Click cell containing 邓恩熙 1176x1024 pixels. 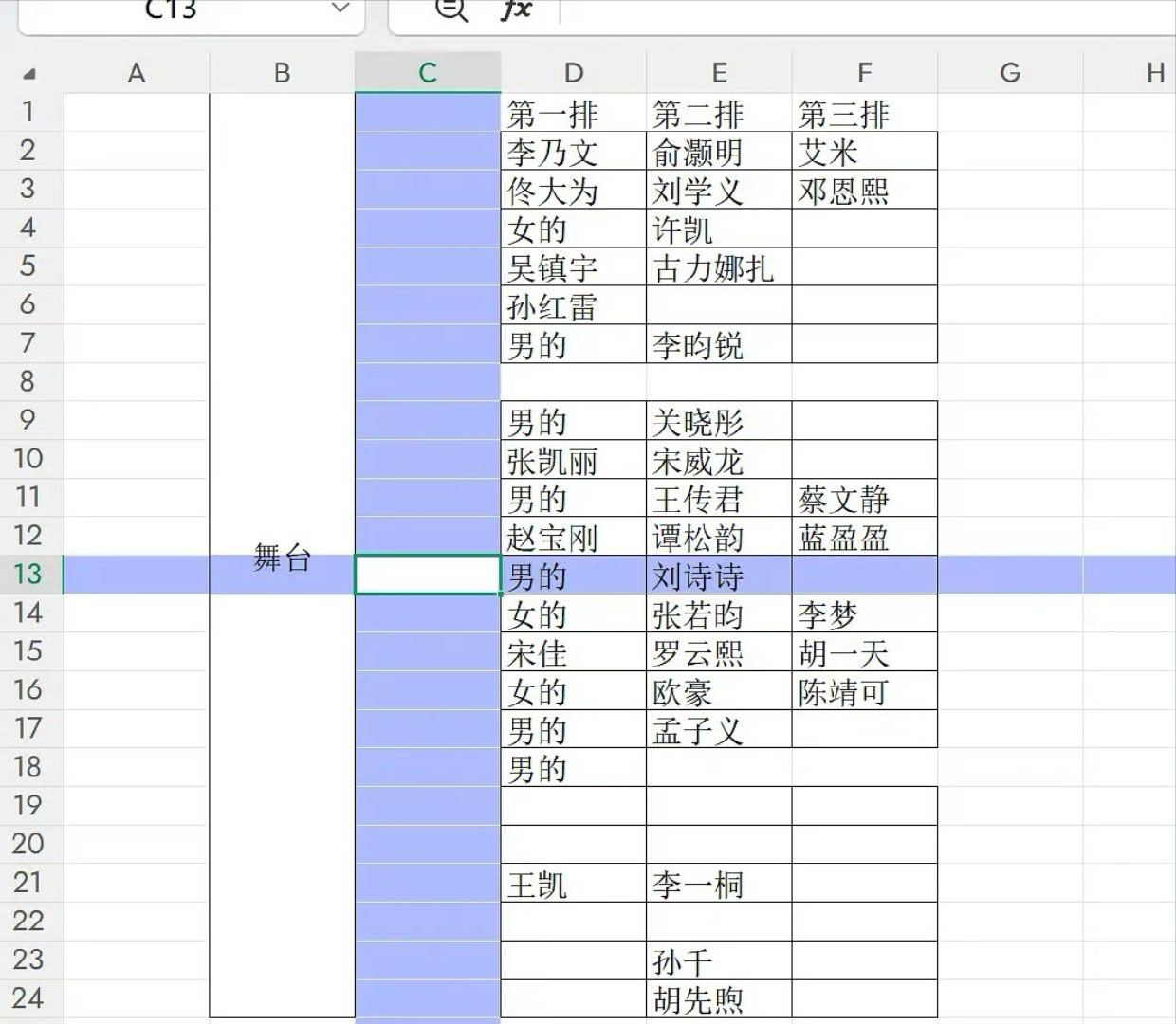point(864,191)
